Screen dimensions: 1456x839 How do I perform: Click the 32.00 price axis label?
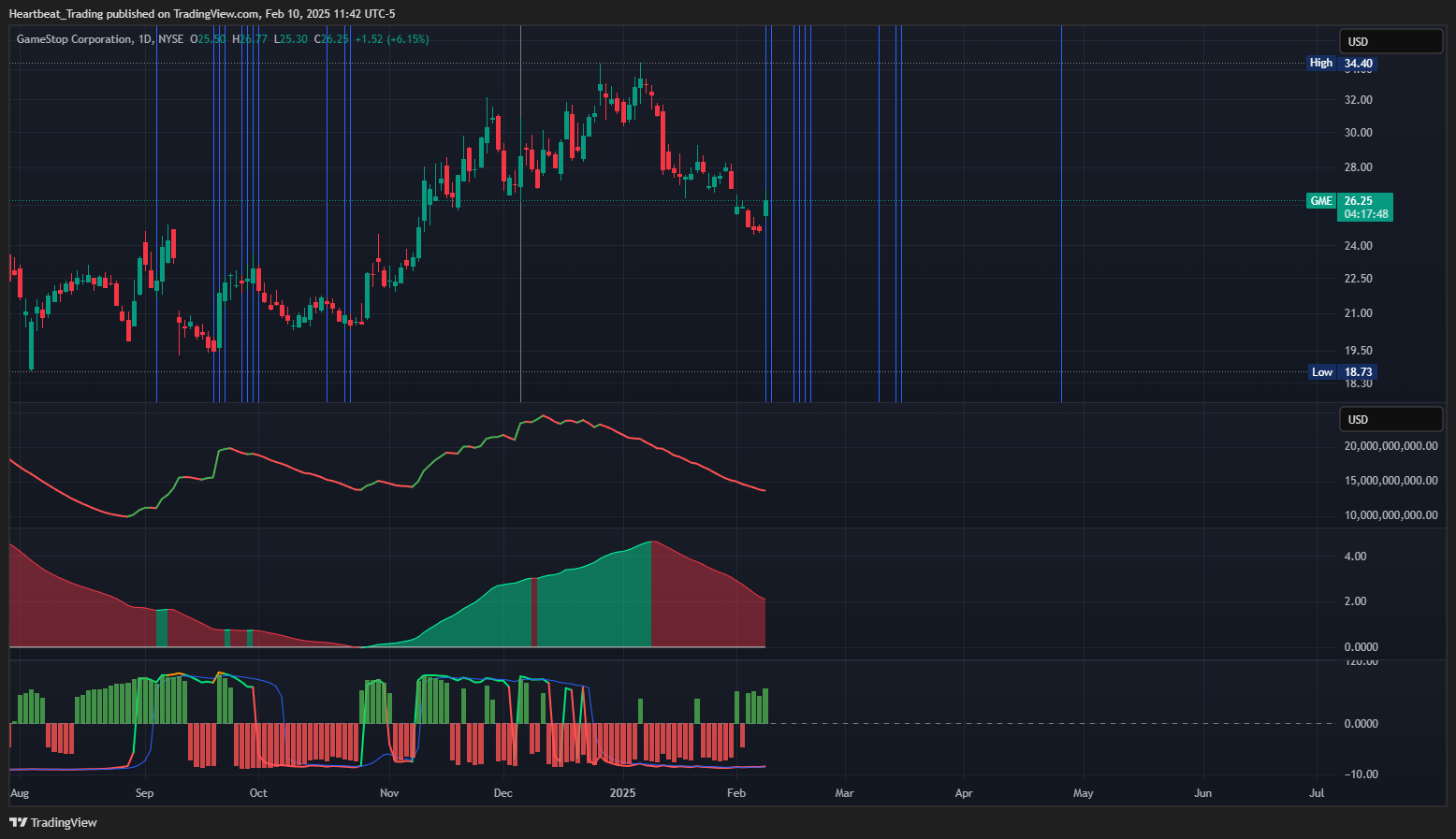coord(1359,100)
